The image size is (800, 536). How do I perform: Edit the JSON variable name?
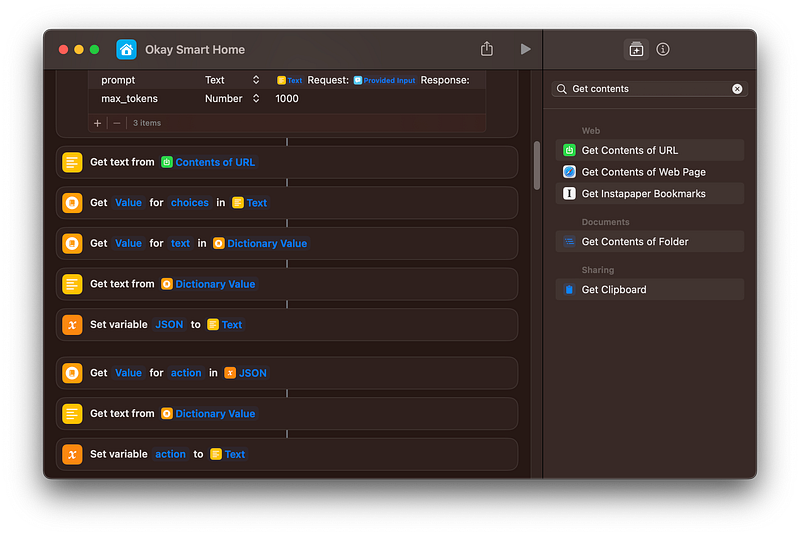(x=169, y=325)
